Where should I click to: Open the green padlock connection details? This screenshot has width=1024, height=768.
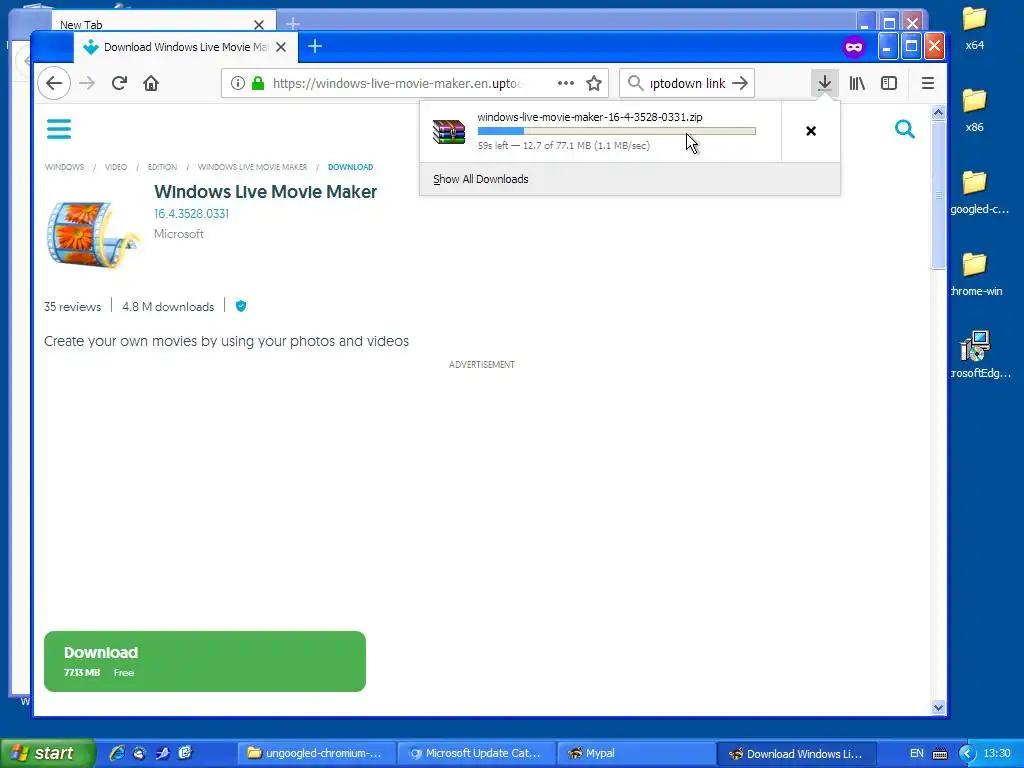[258, 83]
